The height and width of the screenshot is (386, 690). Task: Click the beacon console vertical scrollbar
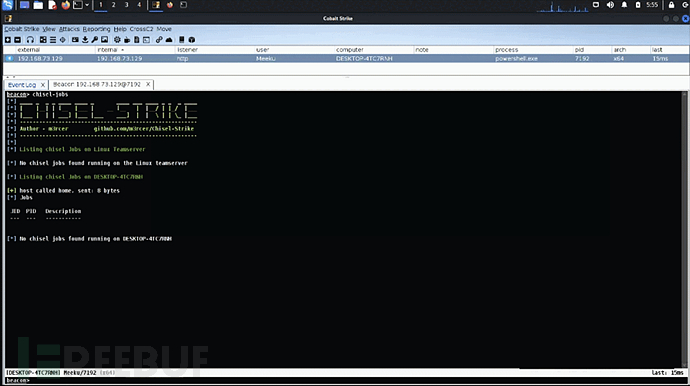[x=684, y=229]
